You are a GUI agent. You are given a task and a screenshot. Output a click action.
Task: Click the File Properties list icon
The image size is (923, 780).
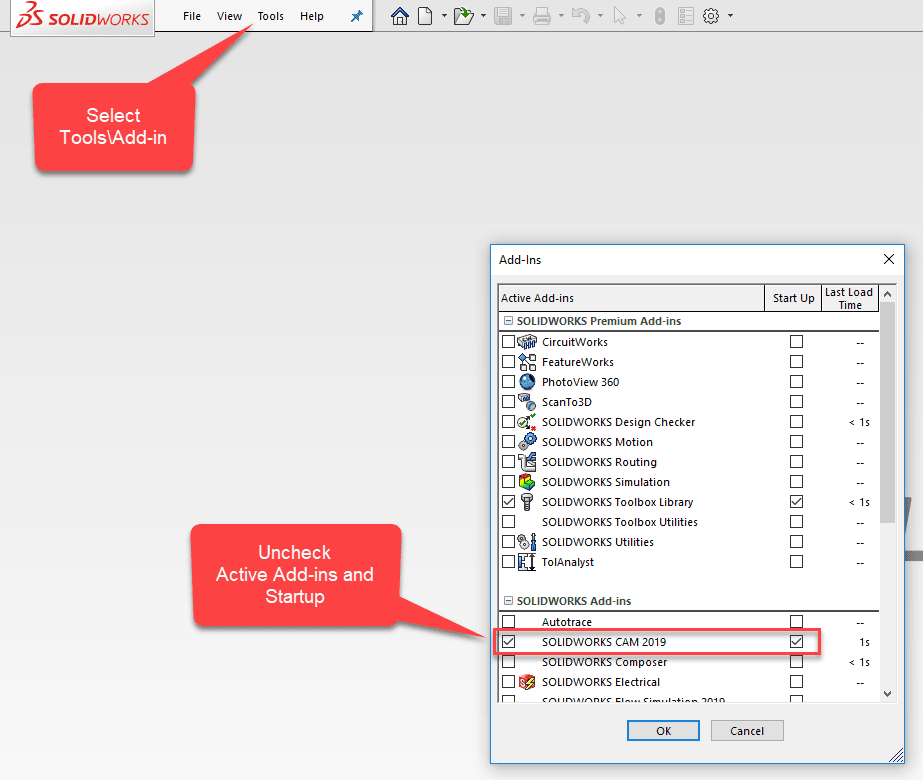[686, 16]
